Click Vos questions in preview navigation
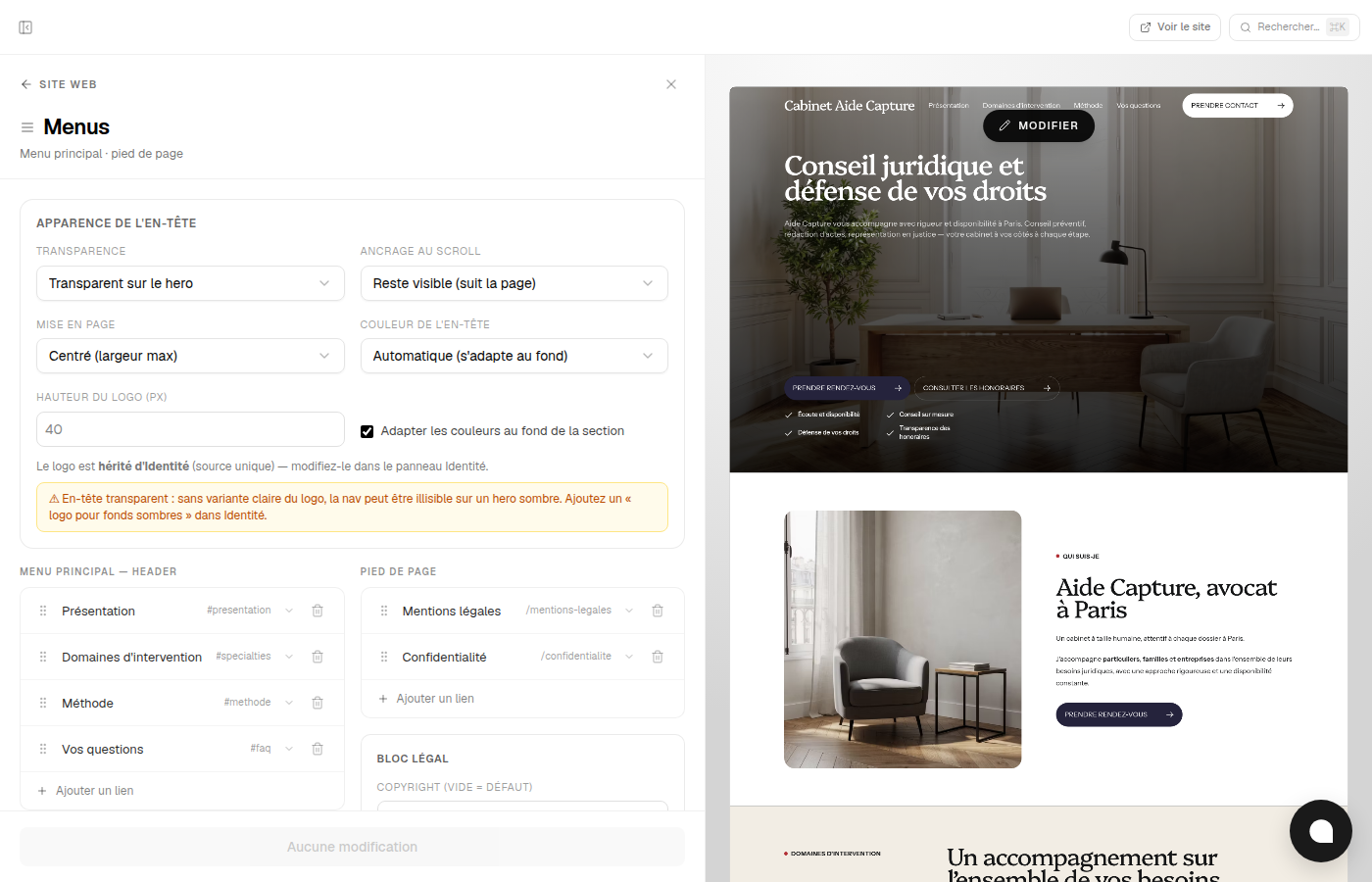 click(x=1138, y=106)
